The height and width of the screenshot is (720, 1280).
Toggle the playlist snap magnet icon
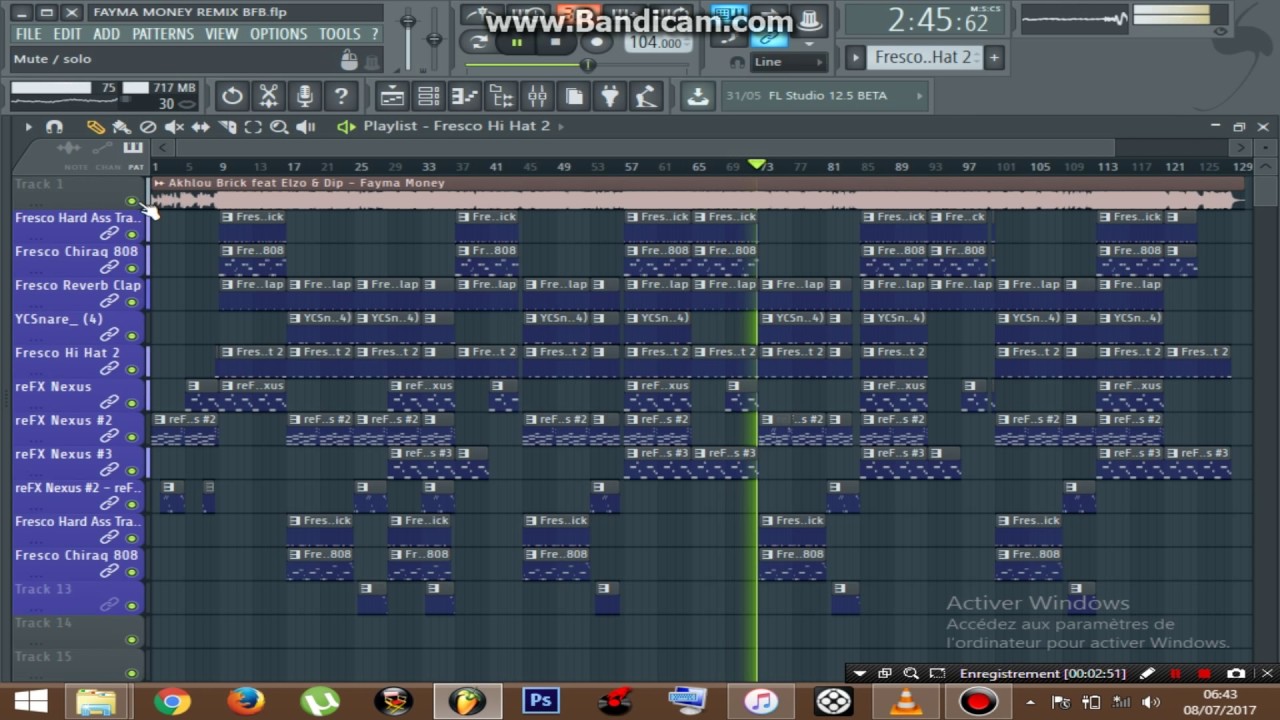point(54,127)
